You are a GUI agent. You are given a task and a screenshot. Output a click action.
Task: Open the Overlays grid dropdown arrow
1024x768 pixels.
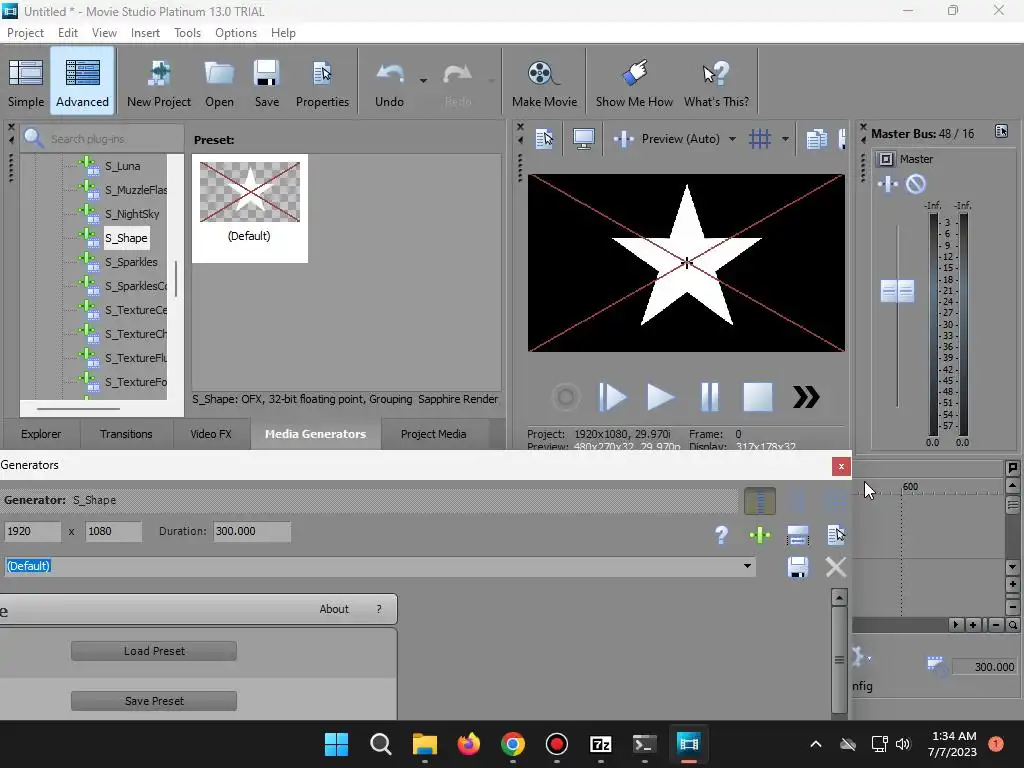(x=785, y=138)
